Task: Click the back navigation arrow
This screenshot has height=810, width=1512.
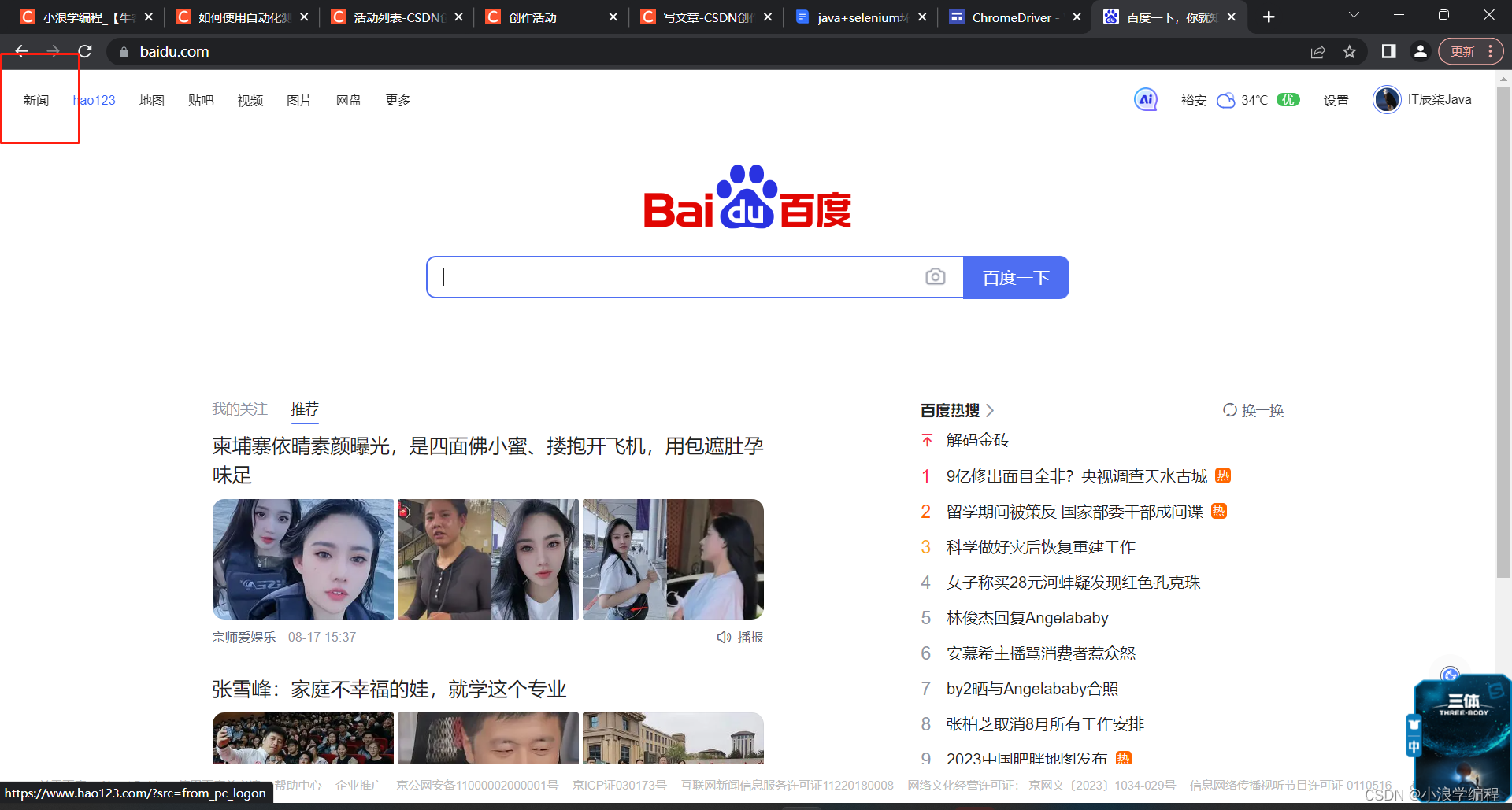Action: pos(21,51)
